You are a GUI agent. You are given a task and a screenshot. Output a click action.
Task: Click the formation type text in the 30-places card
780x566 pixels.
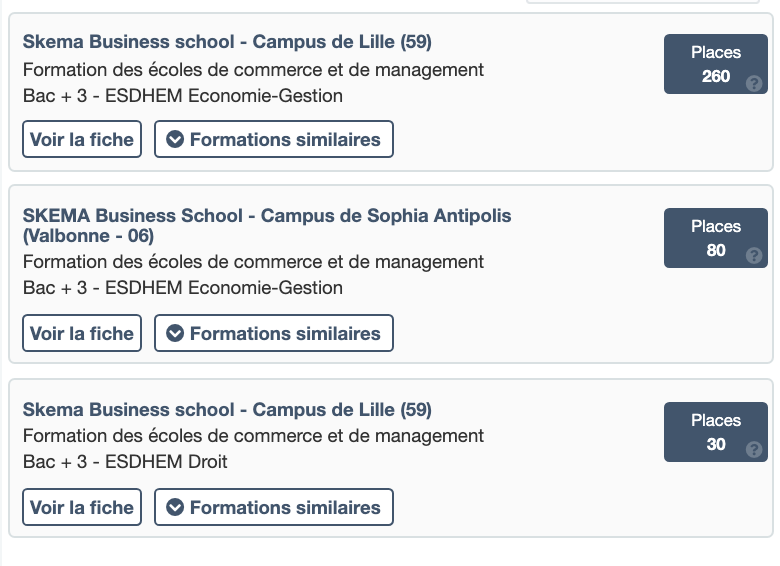point(253,436)
